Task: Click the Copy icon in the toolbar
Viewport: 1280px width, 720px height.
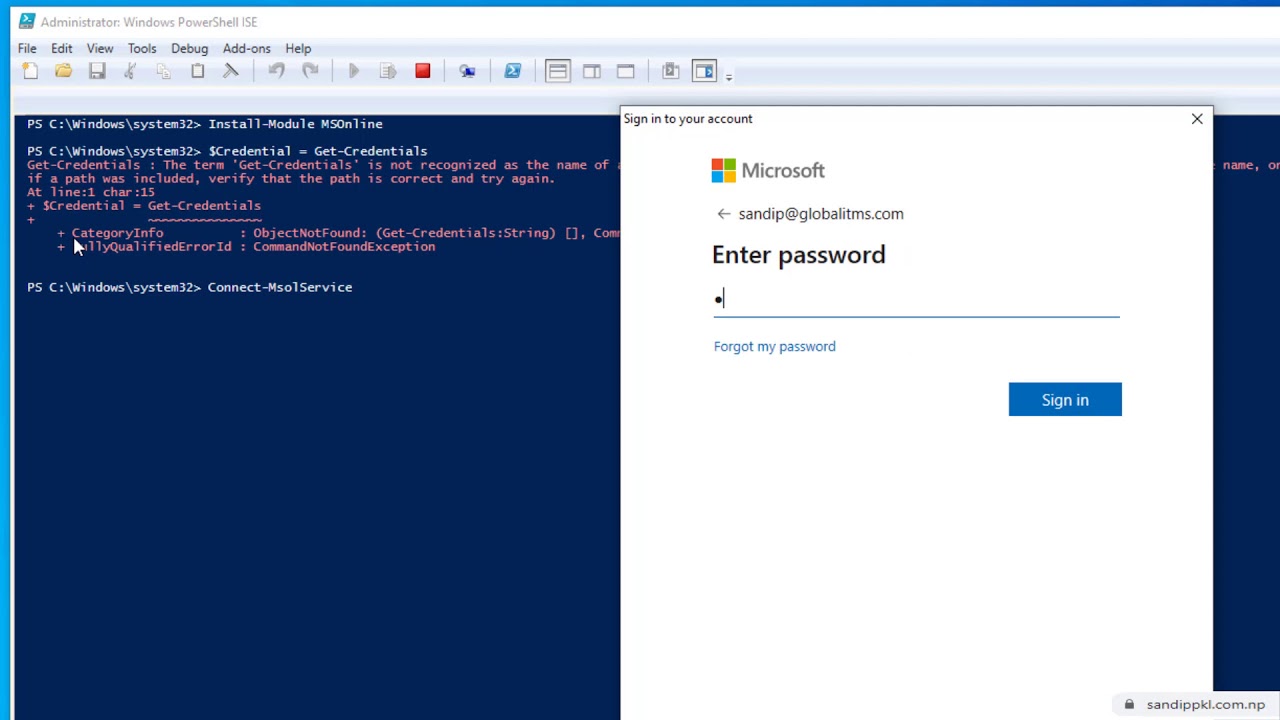Action: 163,71
